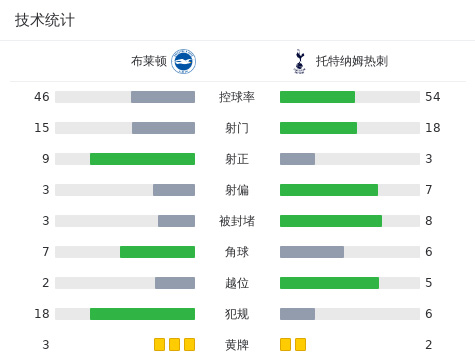Click Brighton's green corner kicks bar
This screenshot has height=360, width=475.
(157, 252)
